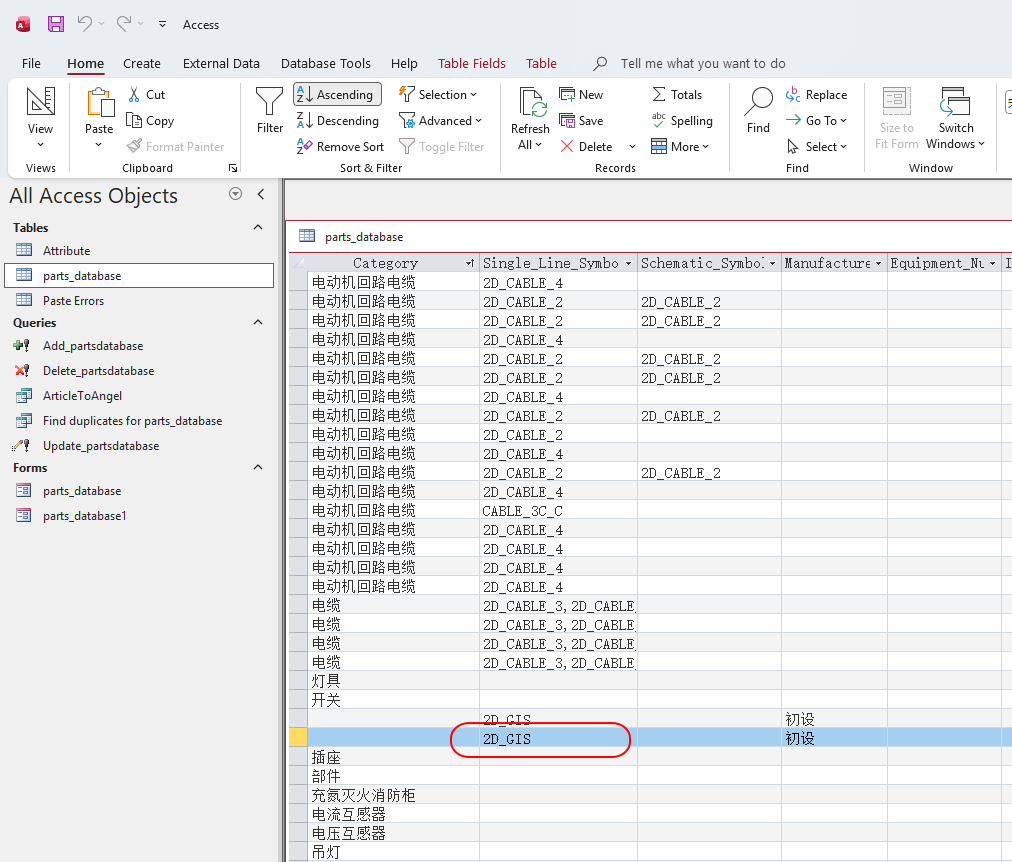1012x862 pixels.
Task: Click the Totals sigma button
Action: coord(677,95)
